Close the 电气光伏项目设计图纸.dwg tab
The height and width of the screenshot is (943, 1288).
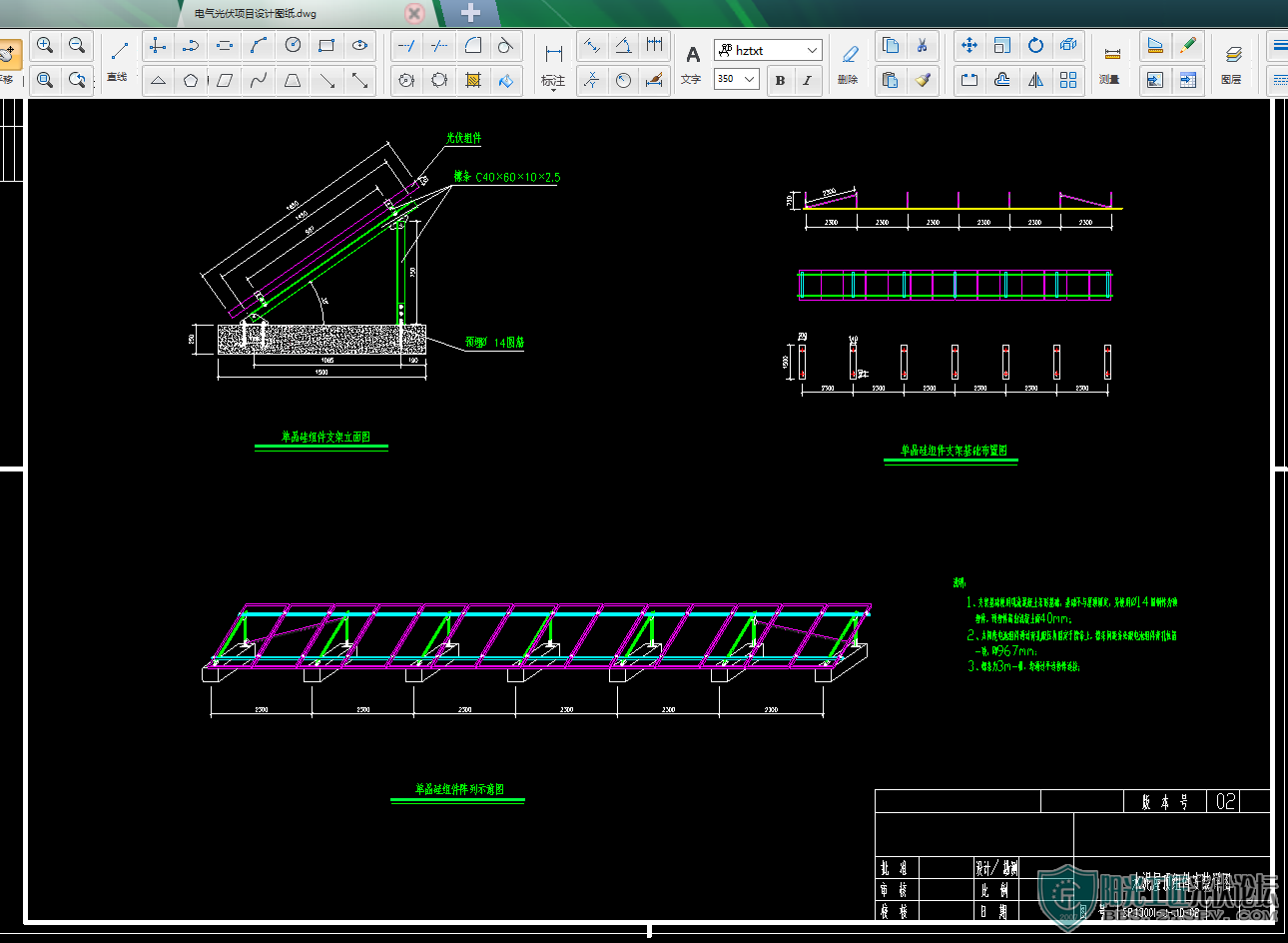click(414, 13)
